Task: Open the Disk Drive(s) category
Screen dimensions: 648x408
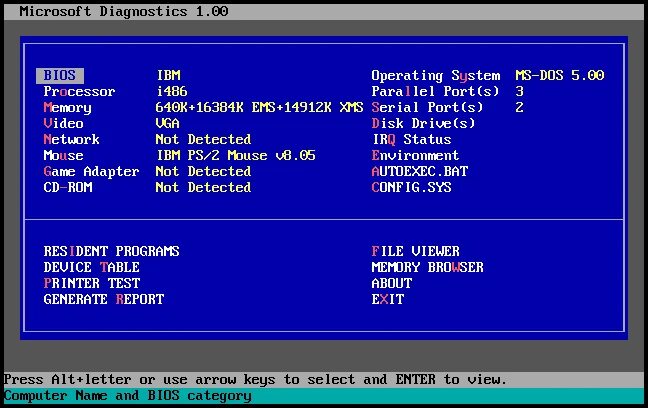Action: [x=423, y=123]
